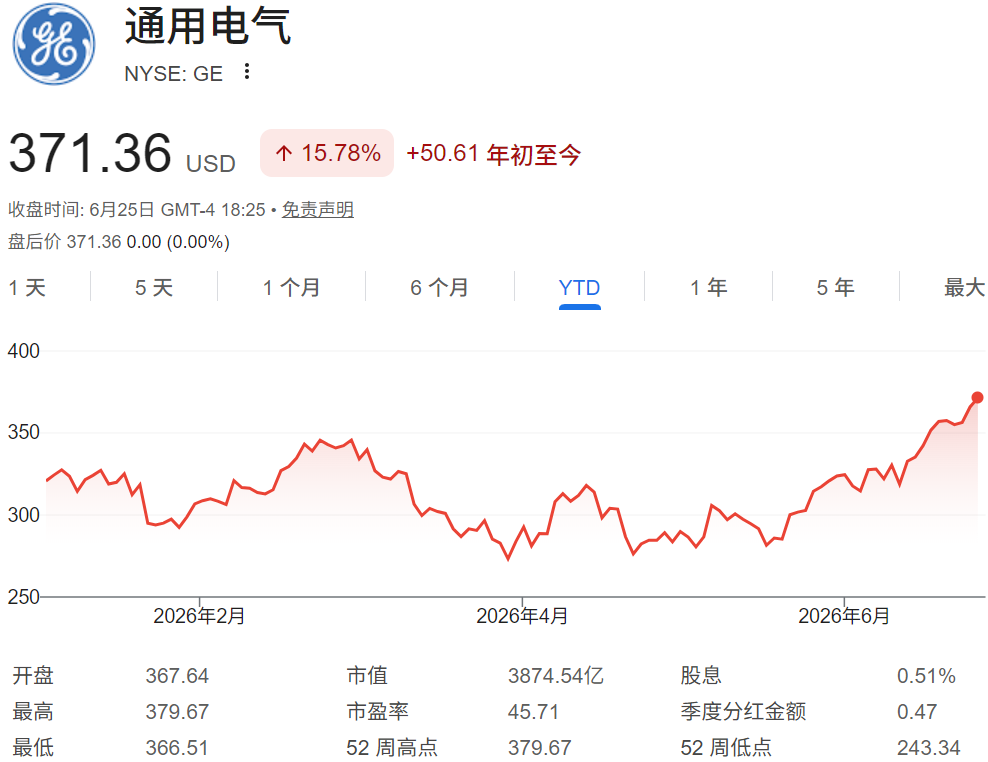
Task: Click the 52 周高点 label
Action: [x=392, y=748]
